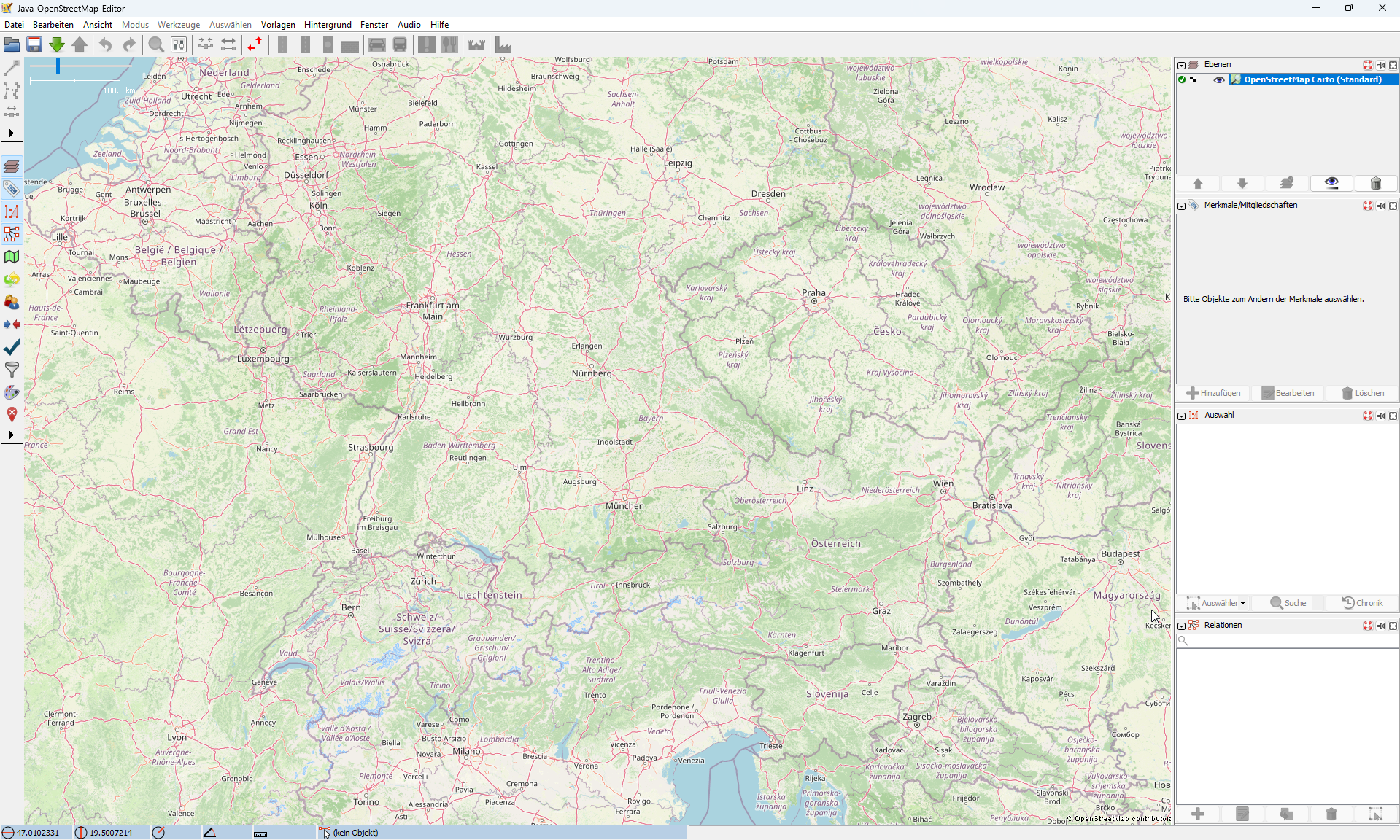Open the Auswähler dropdown in Auswahl panel
The width and height of the screenshot is (1400, 840).
pos(1216,603)
